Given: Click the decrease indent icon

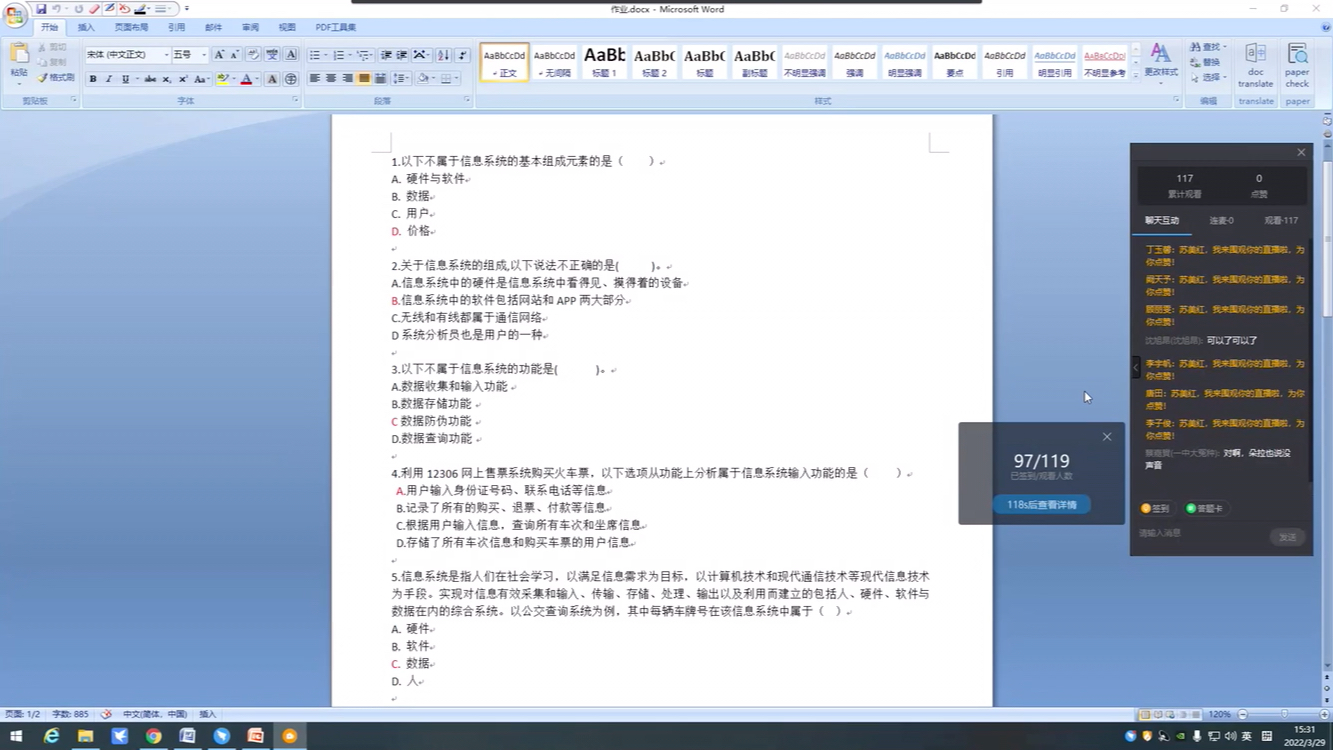Looking at the screenshot, I should (x=386, y=55).
